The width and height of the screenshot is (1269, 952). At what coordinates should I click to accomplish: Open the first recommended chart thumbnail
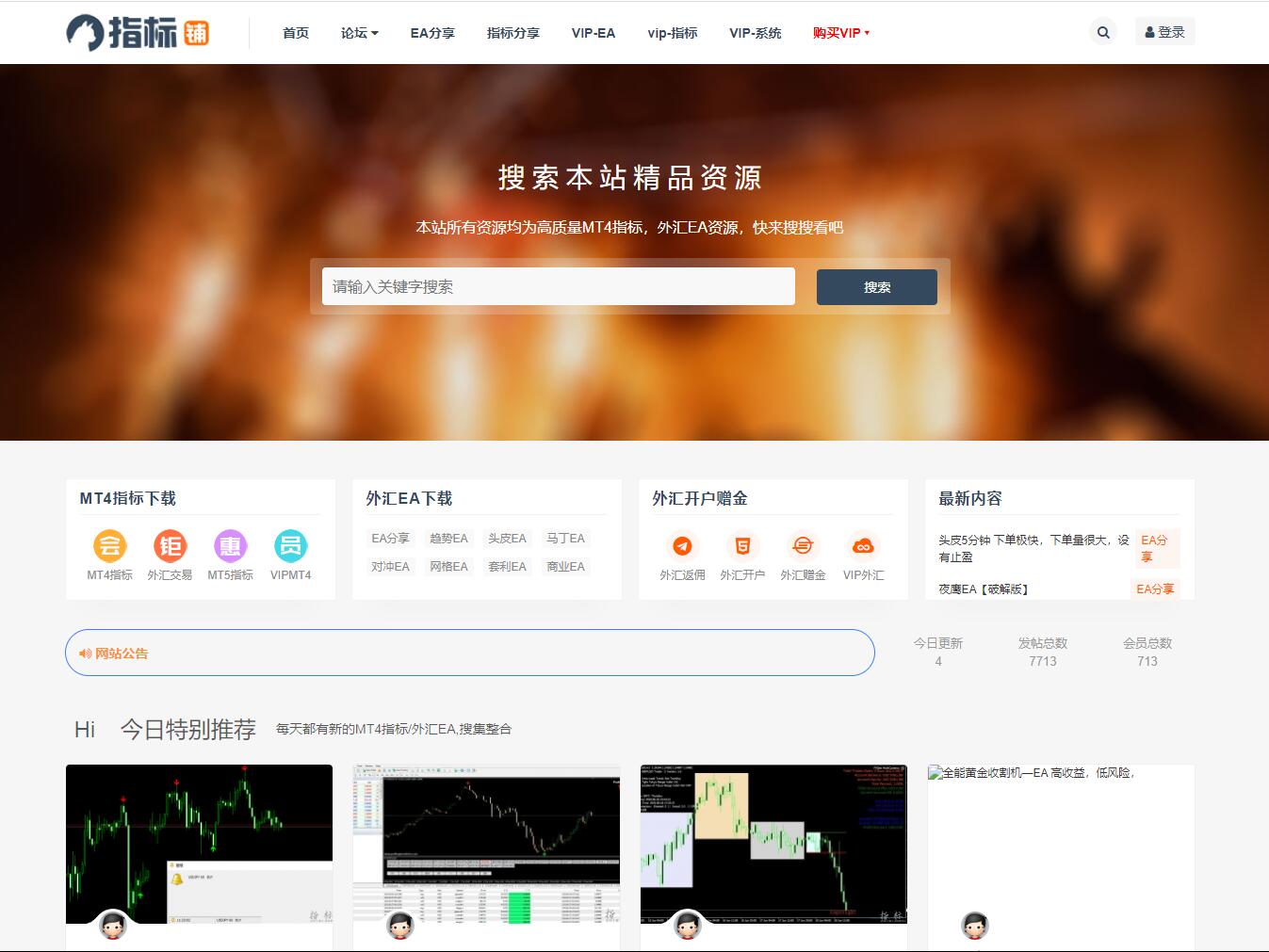(199, 844)
